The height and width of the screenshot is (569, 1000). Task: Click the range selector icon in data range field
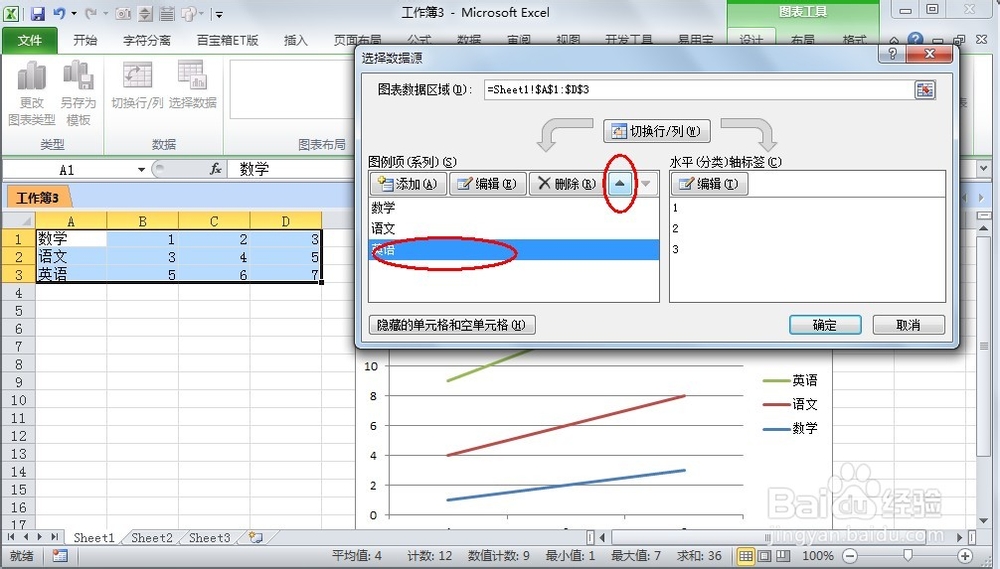click(924, 90)
